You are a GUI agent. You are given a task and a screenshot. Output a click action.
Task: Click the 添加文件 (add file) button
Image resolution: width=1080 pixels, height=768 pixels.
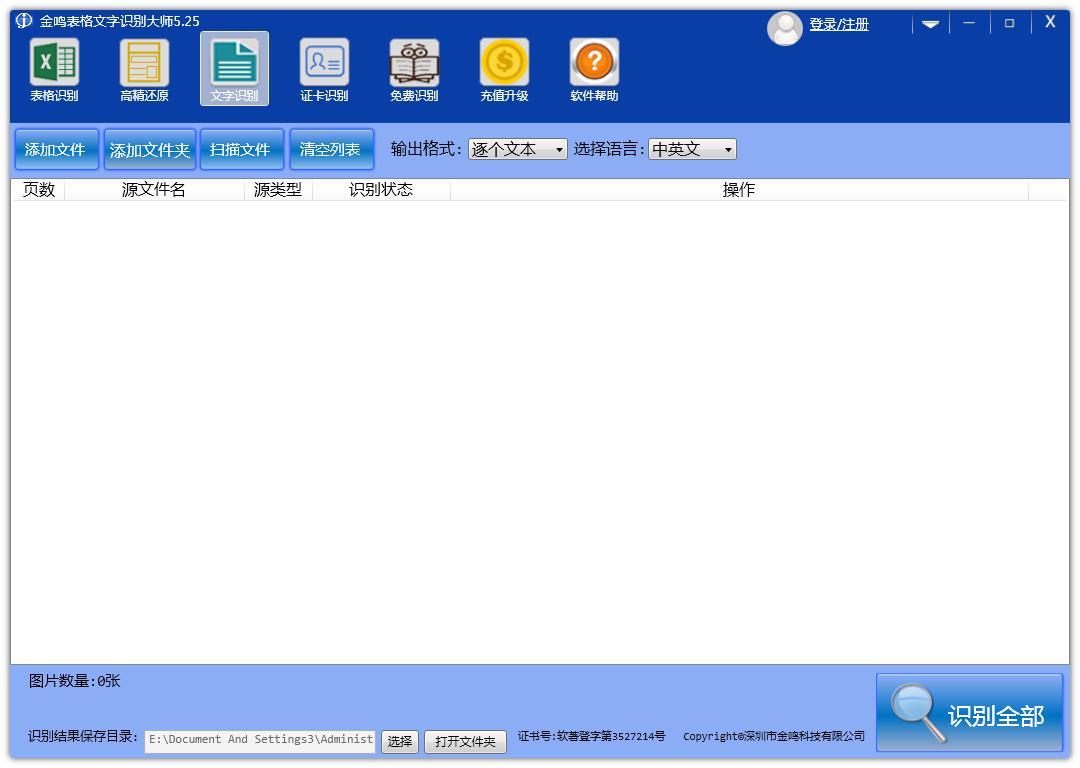[x=56, y=148]
